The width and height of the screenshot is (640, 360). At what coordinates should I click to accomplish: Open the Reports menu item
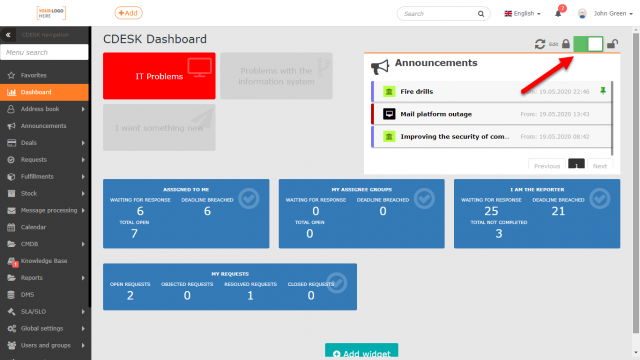pos(44,278)
